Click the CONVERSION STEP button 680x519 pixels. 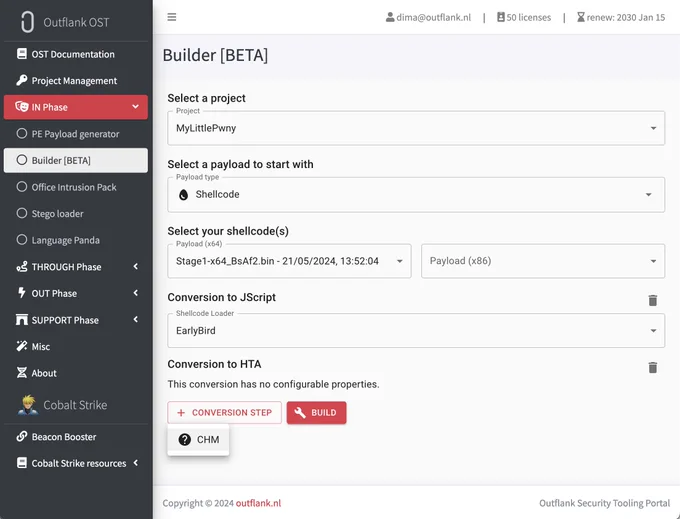224,412
